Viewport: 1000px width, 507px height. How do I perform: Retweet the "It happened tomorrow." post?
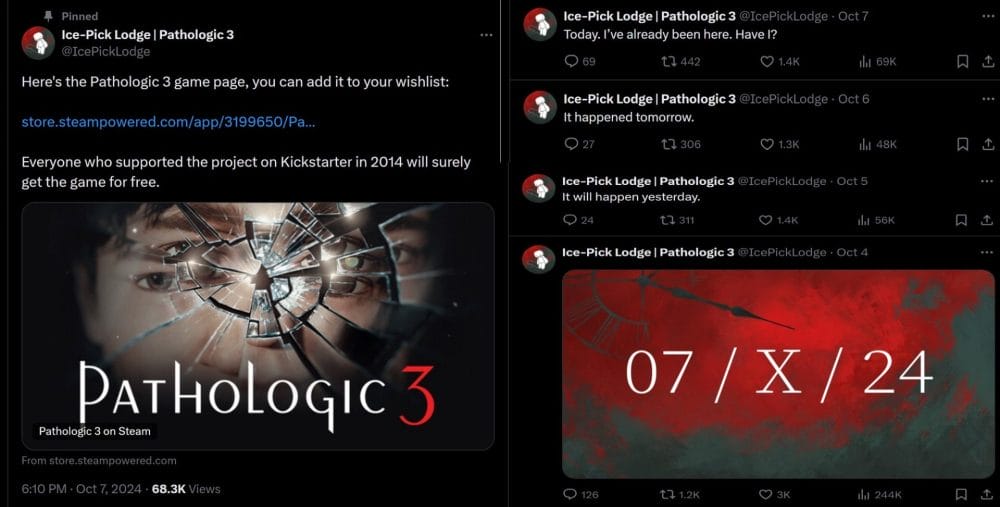680,144
